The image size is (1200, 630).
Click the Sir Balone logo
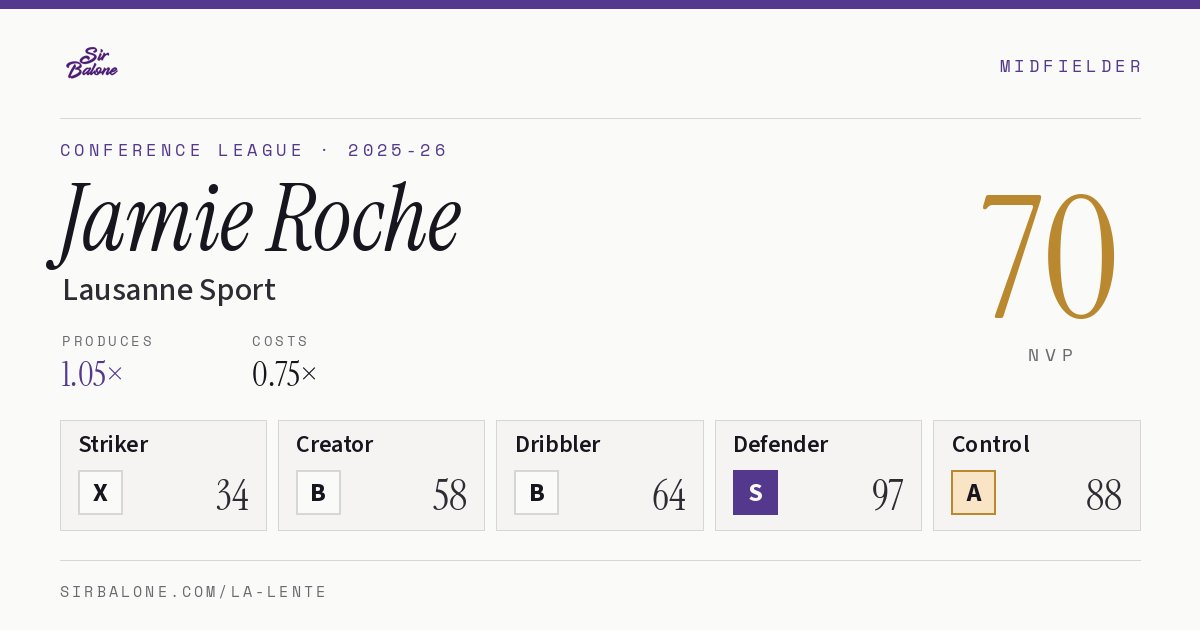tap(92, 63)
